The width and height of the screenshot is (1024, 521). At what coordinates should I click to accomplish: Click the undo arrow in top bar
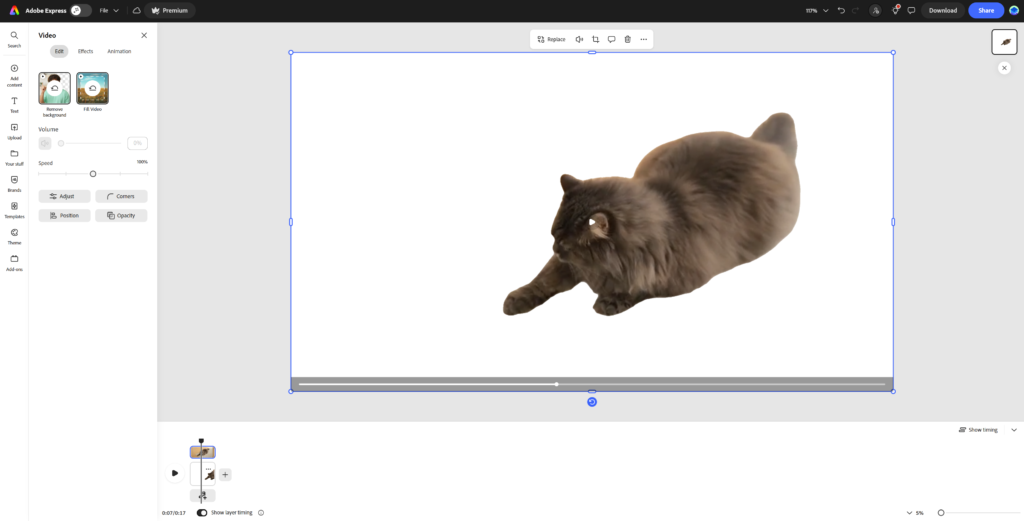pos(841,10)
